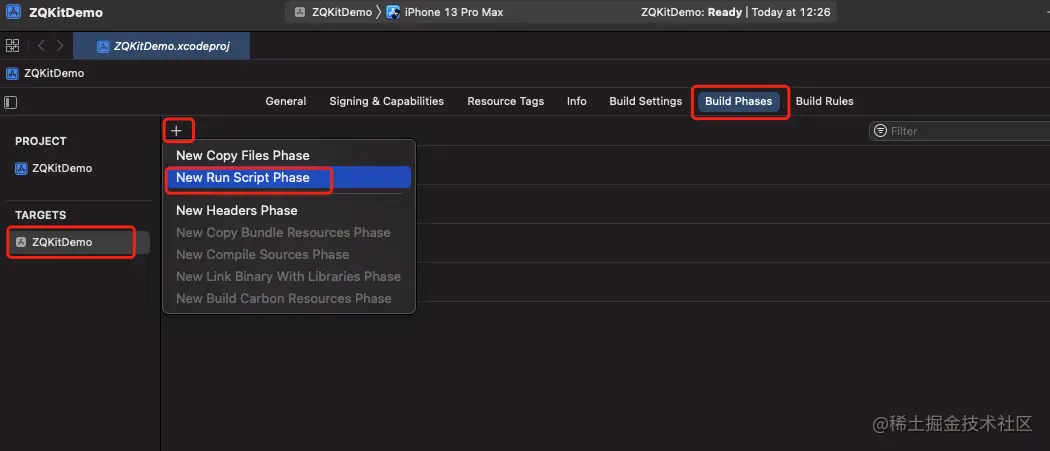This screenshot has width=1050, height=451.
Task: Select ZQKitDemo under TARGETS
Action: click(x=78, y=242)
